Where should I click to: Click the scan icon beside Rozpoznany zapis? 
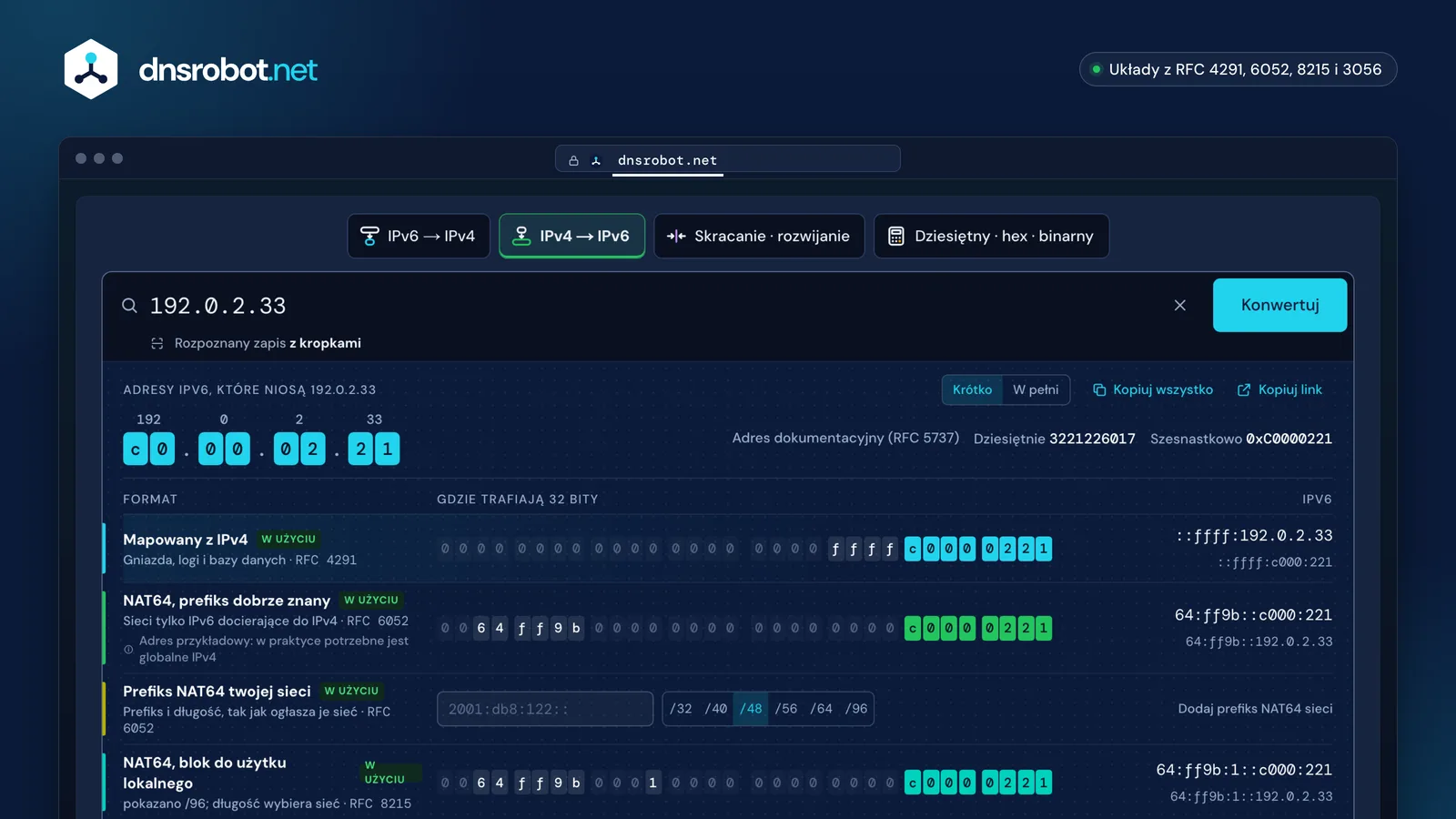tap(157, 343)
